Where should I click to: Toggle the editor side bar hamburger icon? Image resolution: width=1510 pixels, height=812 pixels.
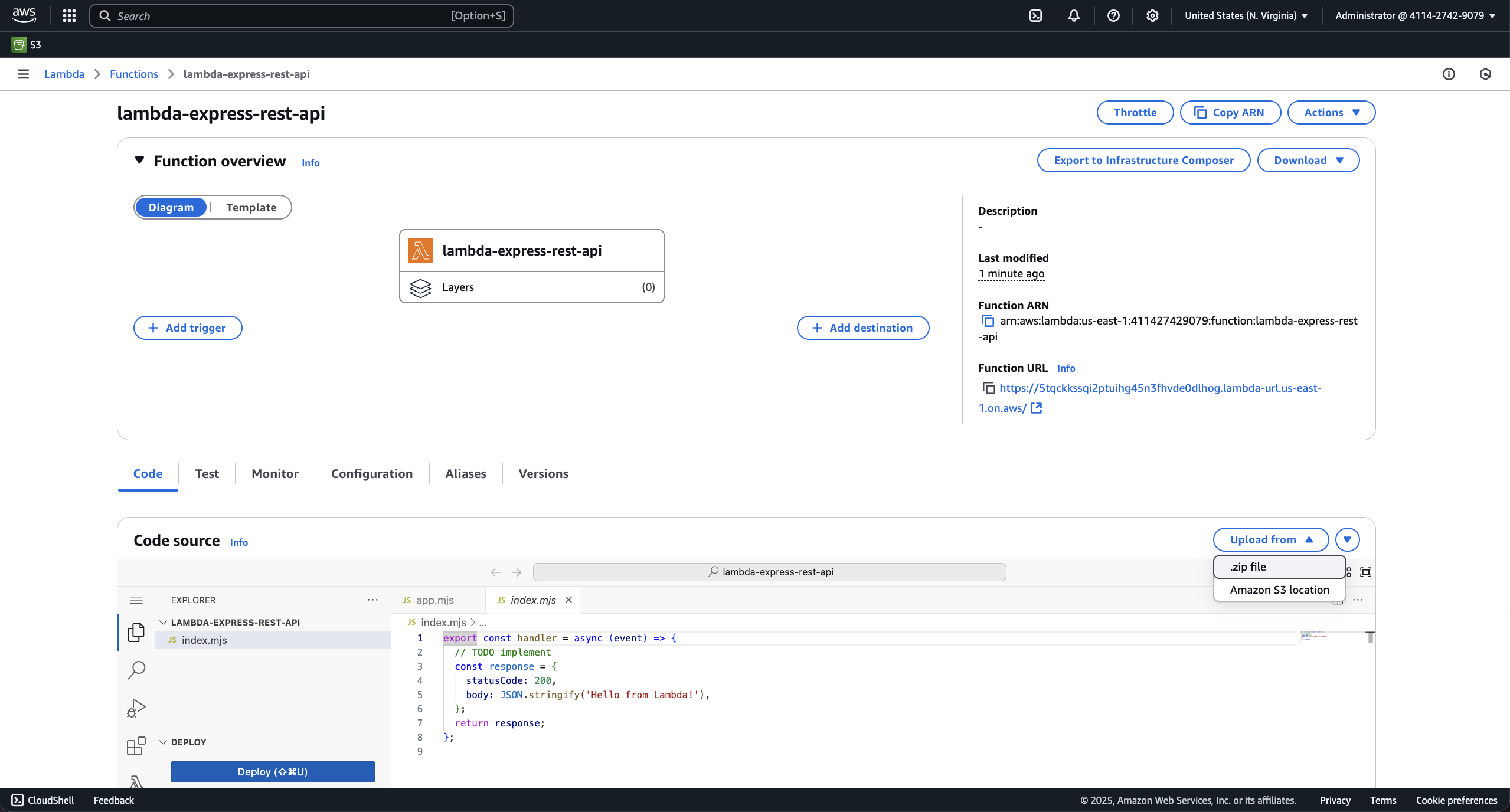pos(136,600)
